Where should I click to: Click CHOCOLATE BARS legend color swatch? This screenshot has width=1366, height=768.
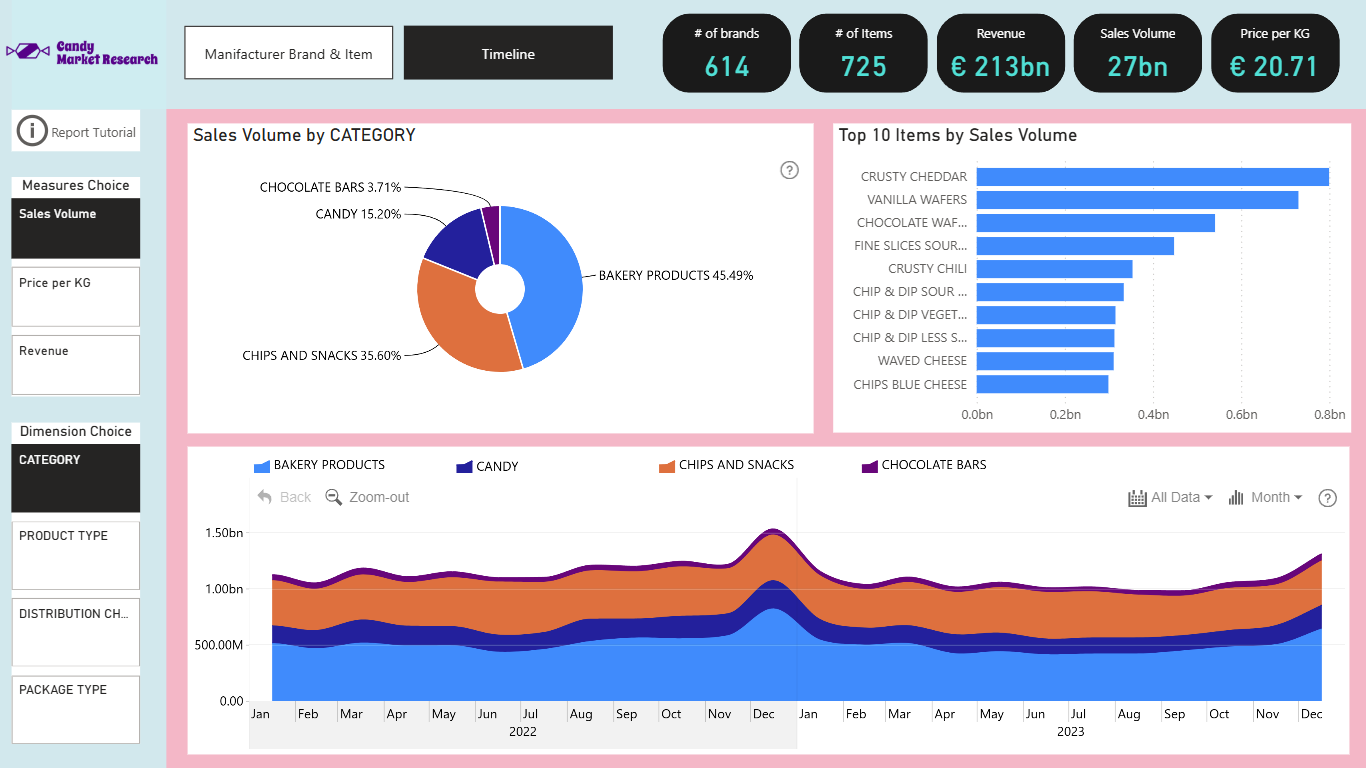(x=870, y=466)
